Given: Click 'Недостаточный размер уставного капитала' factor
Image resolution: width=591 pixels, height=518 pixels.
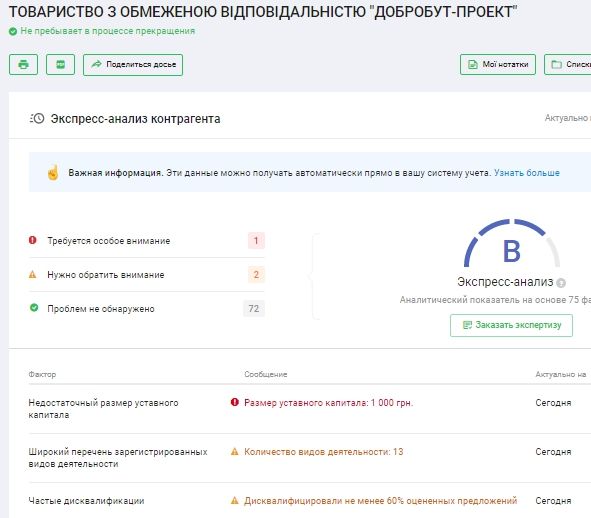Looking at the screenshot, I should point(103,409).
